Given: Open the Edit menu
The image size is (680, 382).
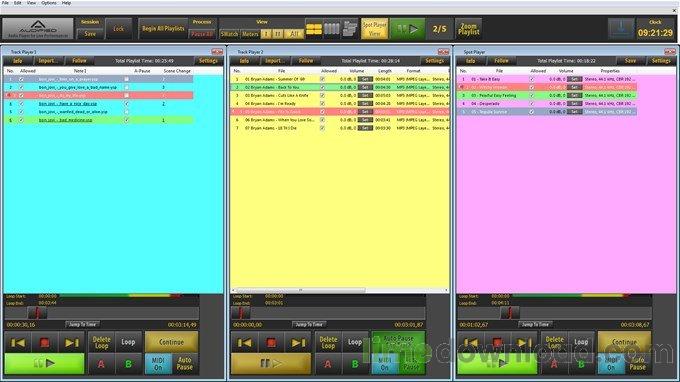Looking at the screenshot, I should click(x=18, y=3).
